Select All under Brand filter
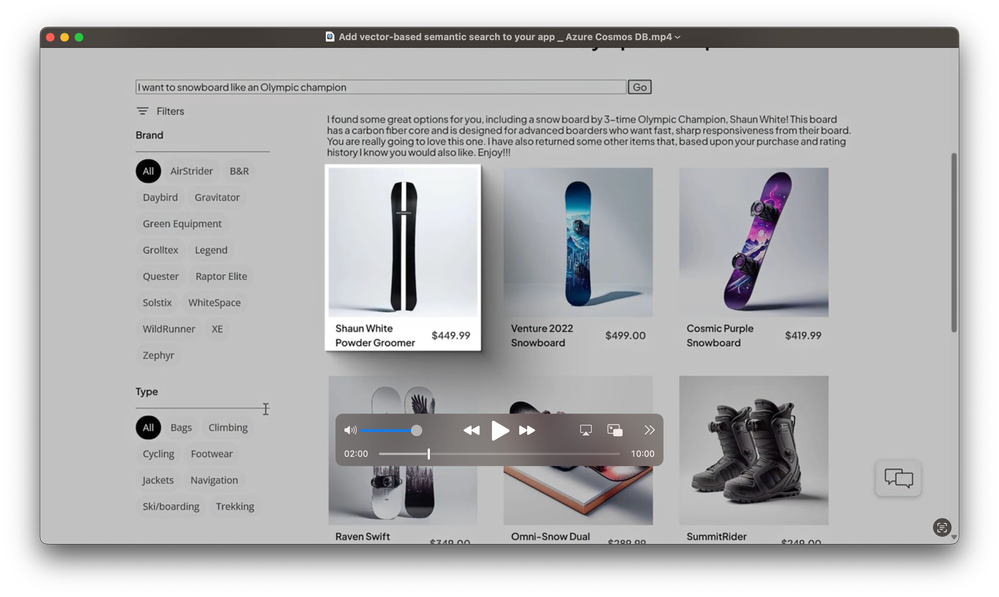Viewport: 999px width, 597px height. click(x=148, y=171)
